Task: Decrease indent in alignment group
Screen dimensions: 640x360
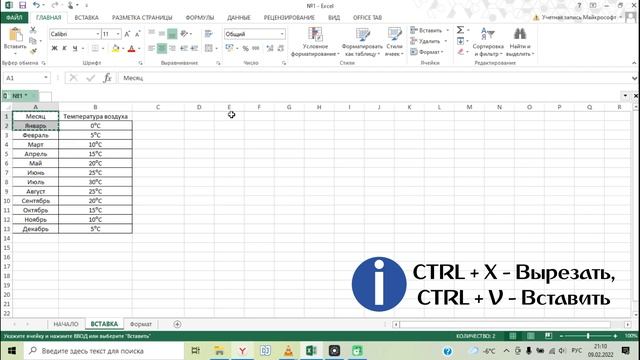Action: coord(184,48)
